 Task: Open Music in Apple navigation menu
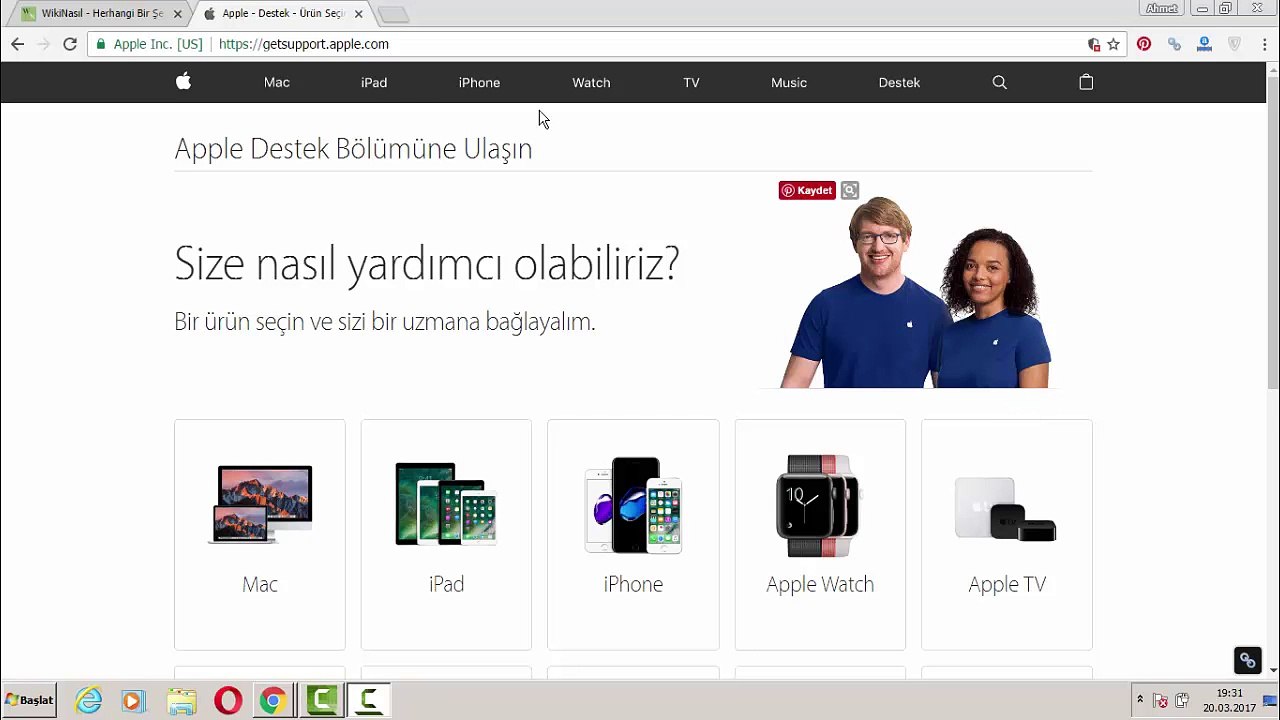[x=789, y=83]
